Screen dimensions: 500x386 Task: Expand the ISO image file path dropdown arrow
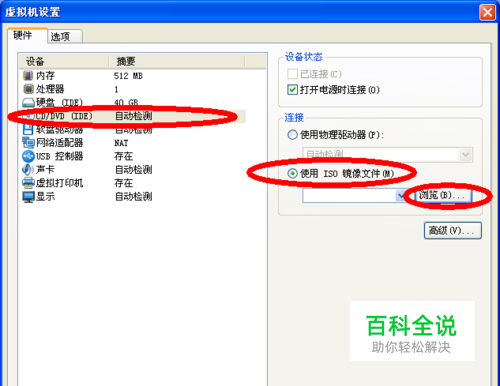tap(401, 196)
